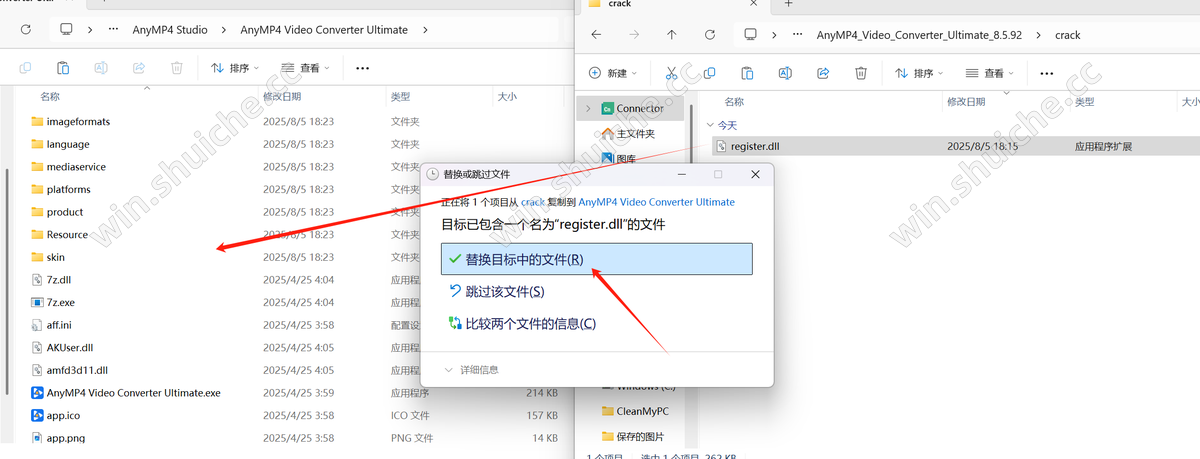Click the Cut icon in crack window

pos(671,73)
